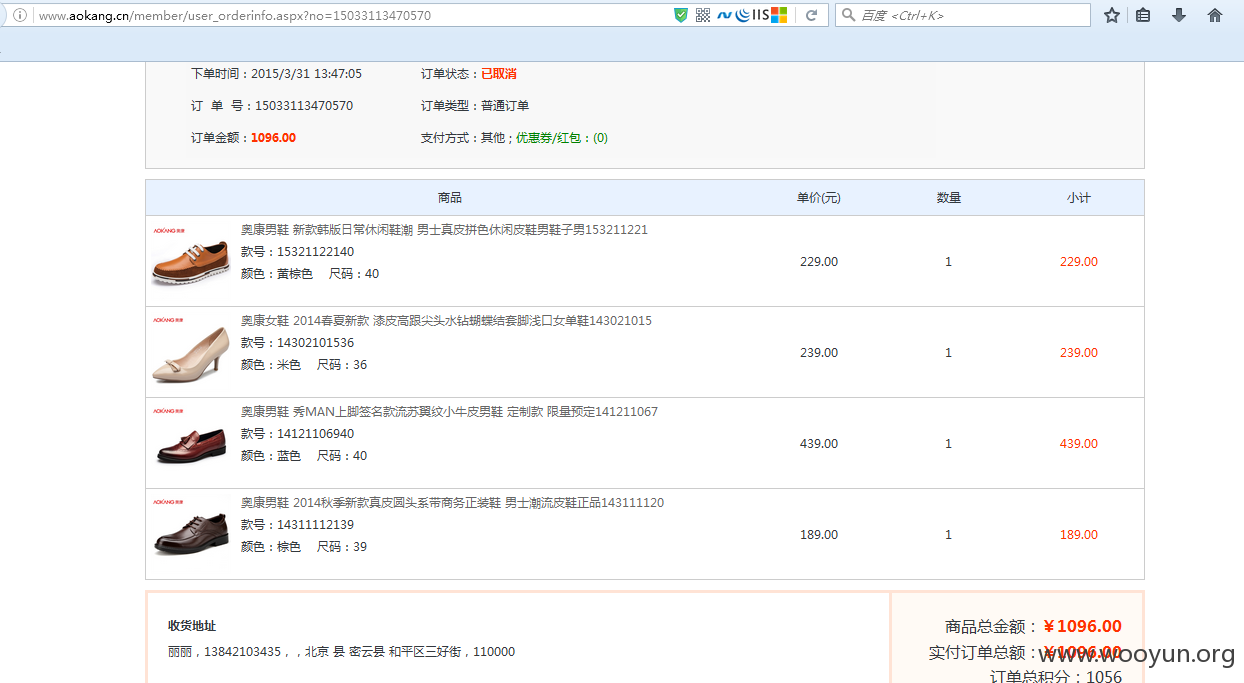Click red subtotal 189.00
Screen dimensions: 1244x683
(1079, 535)
